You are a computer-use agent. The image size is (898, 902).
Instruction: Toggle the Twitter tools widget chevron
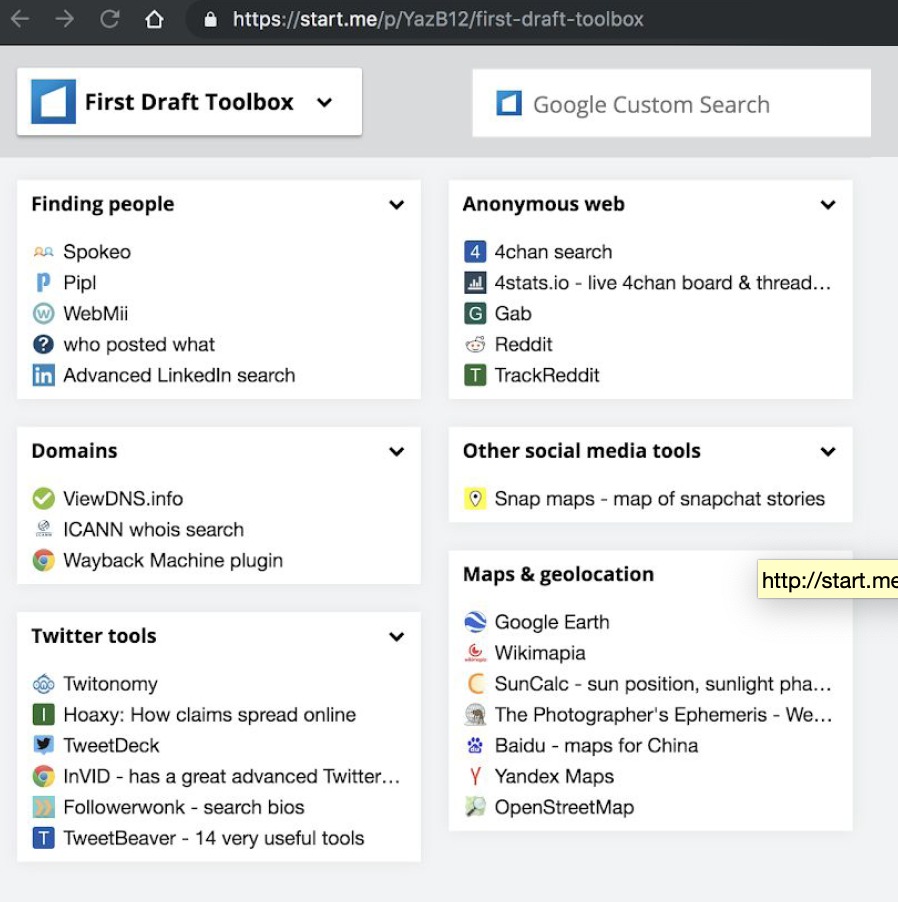(397, 637)
